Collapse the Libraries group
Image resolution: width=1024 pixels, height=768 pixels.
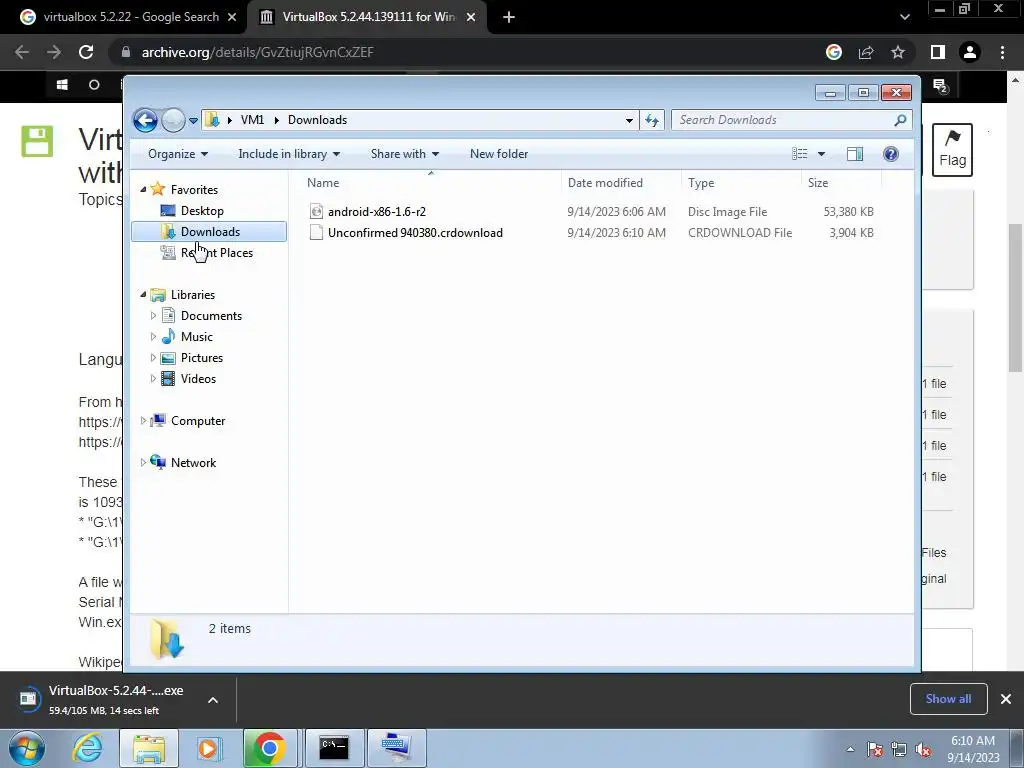144,295
